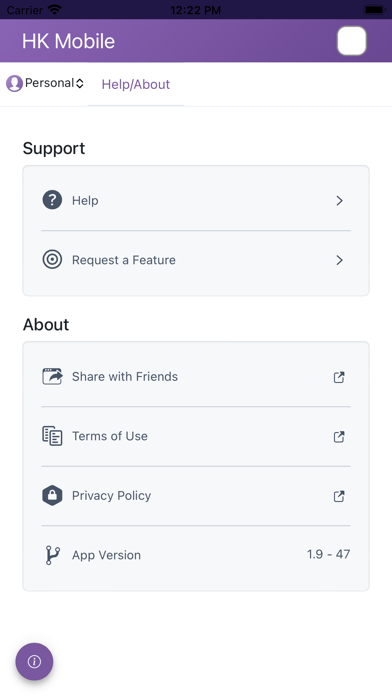
Task: Tap the Request a Feature target icon
Action: point(52,260)
